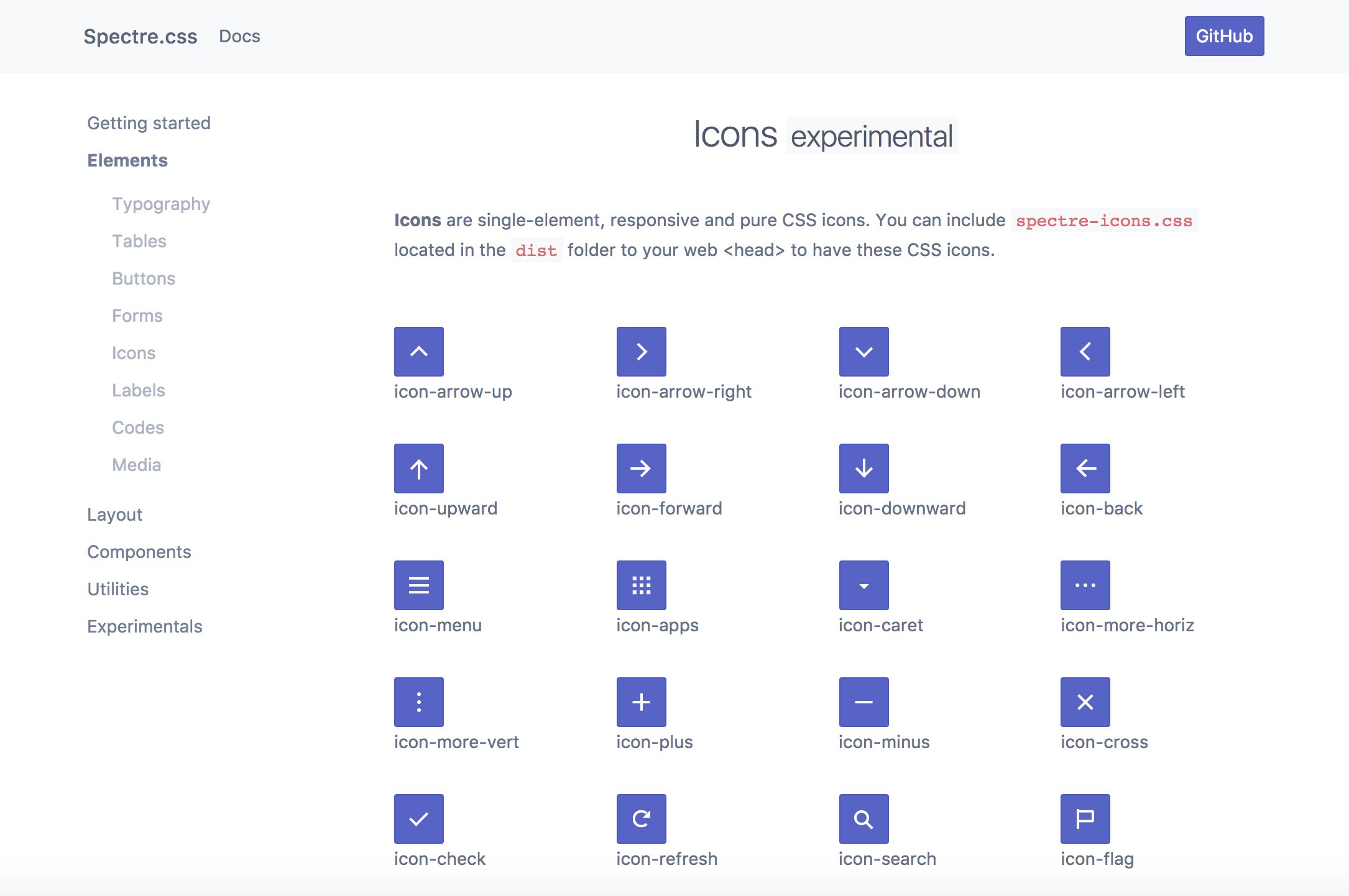Expand the Layout sidebar section
This screenshot has width=1349, height=896.
click(x=114, y=514)
